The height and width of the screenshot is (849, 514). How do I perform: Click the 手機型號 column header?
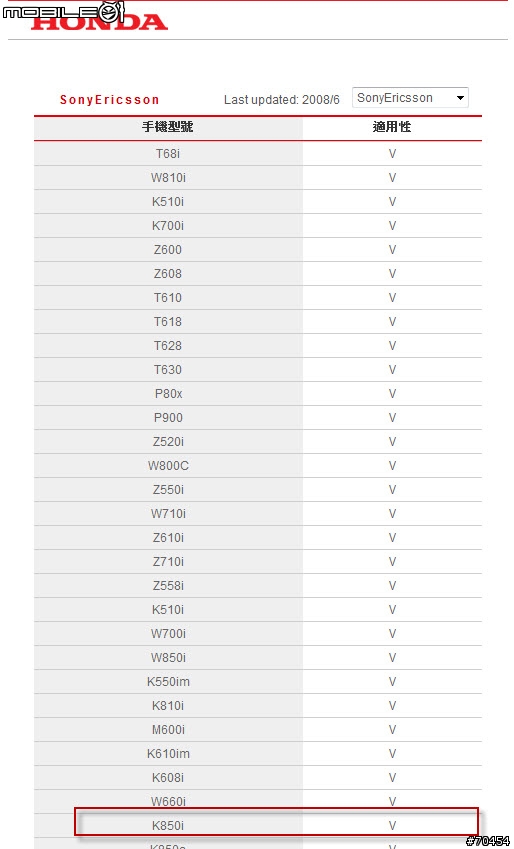coord(168,127)
